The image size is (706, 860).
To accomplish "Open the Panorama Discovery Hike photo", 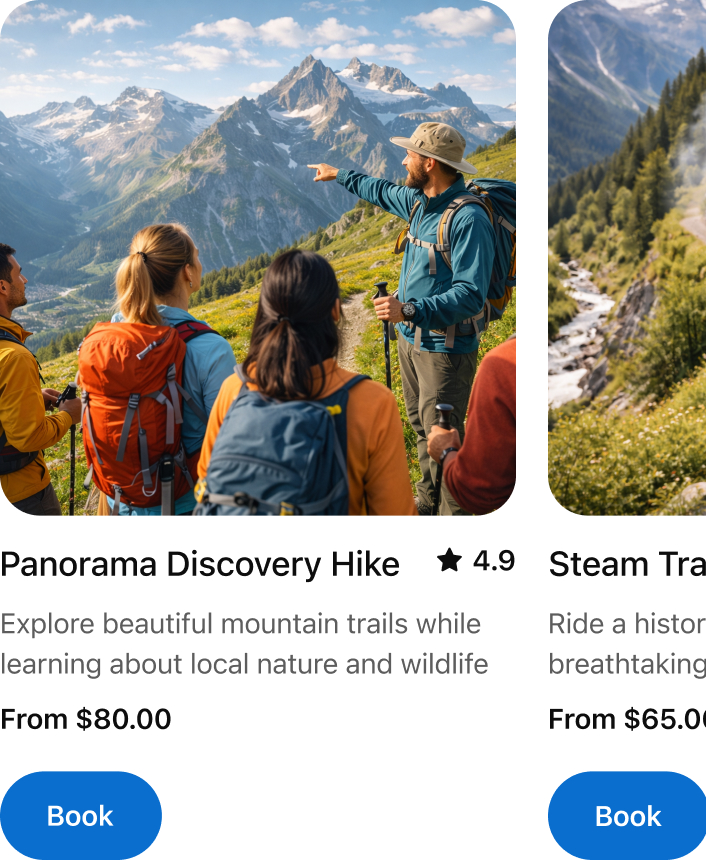I will click(x=258, y=260).
